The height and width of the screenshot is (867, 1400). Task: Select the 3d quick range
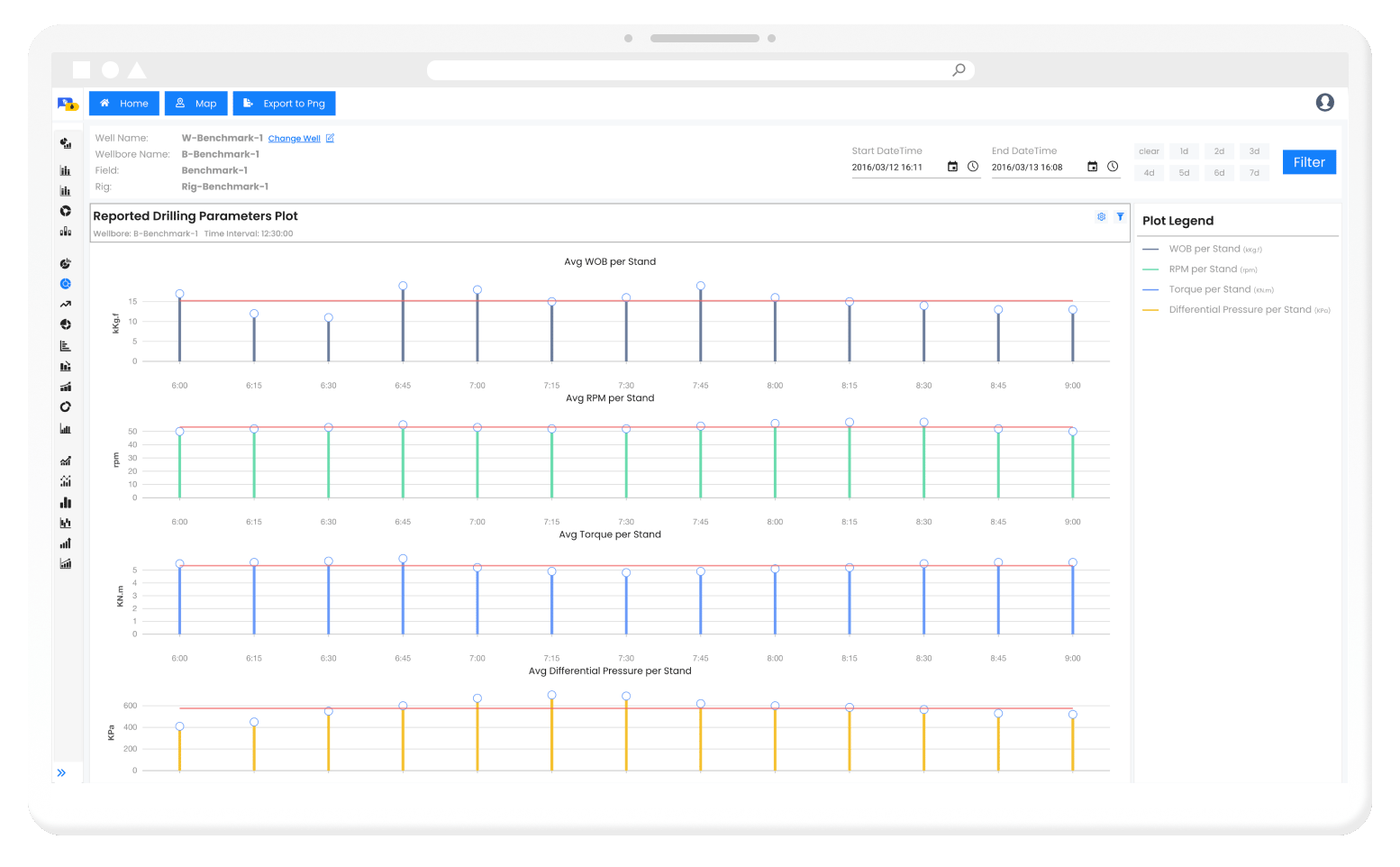(1254, 151)
